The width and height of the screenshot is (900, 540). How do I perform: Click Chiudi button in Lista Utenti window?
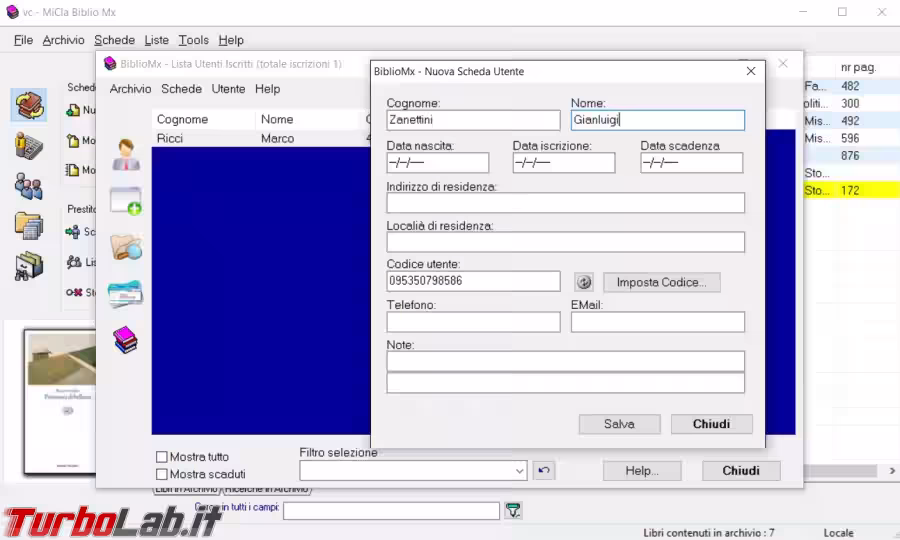pyautogui.click(x=741, y=471)
